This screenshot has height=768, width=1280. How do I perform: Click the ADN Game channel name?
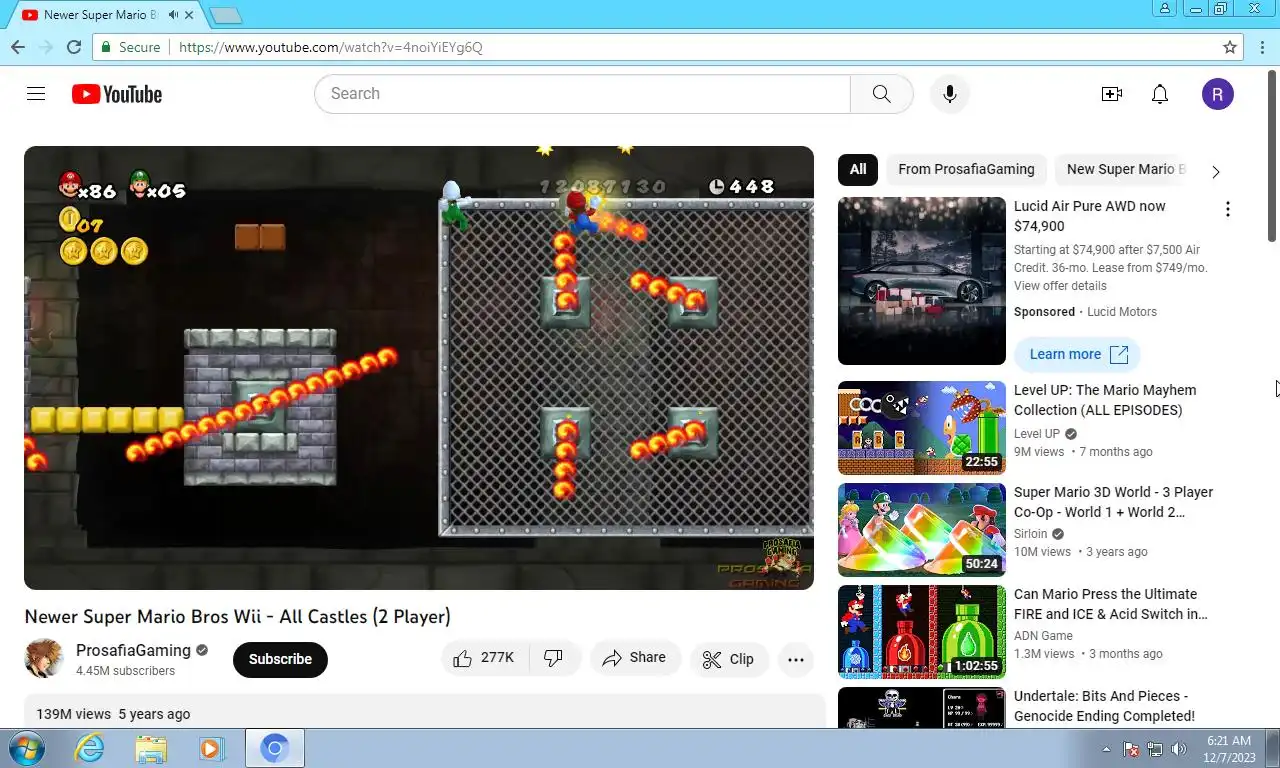tap(1043, 636)
